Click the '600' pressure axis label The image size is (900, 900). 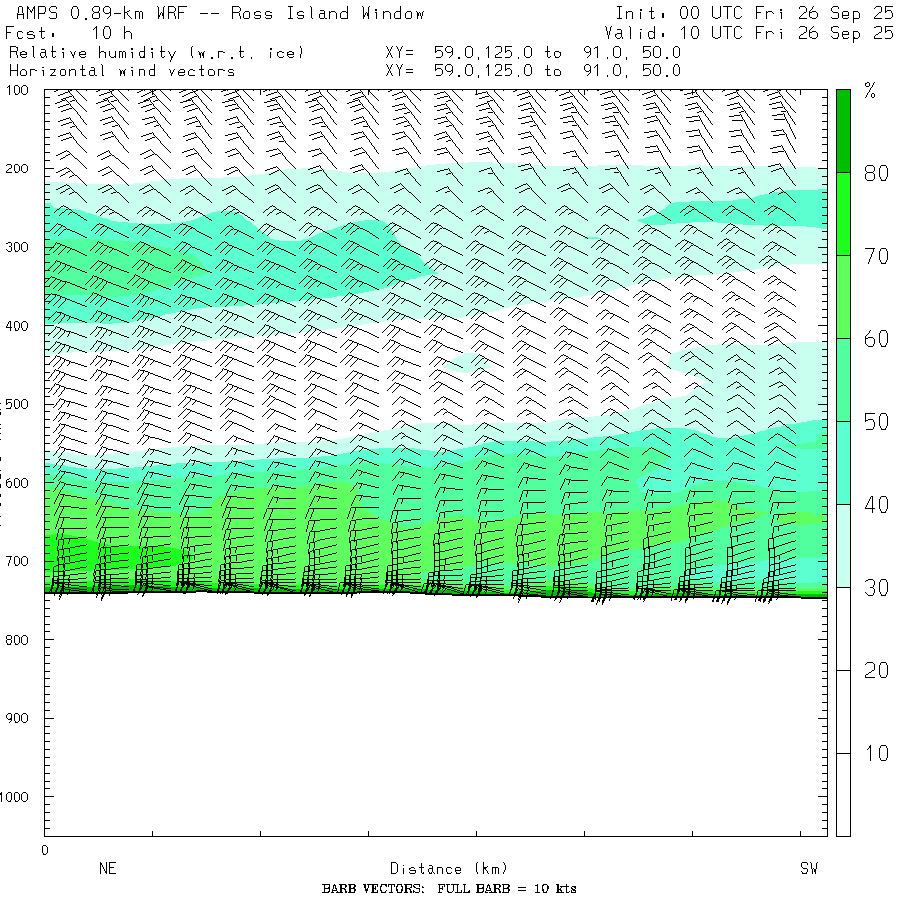[x=17, y=483]
